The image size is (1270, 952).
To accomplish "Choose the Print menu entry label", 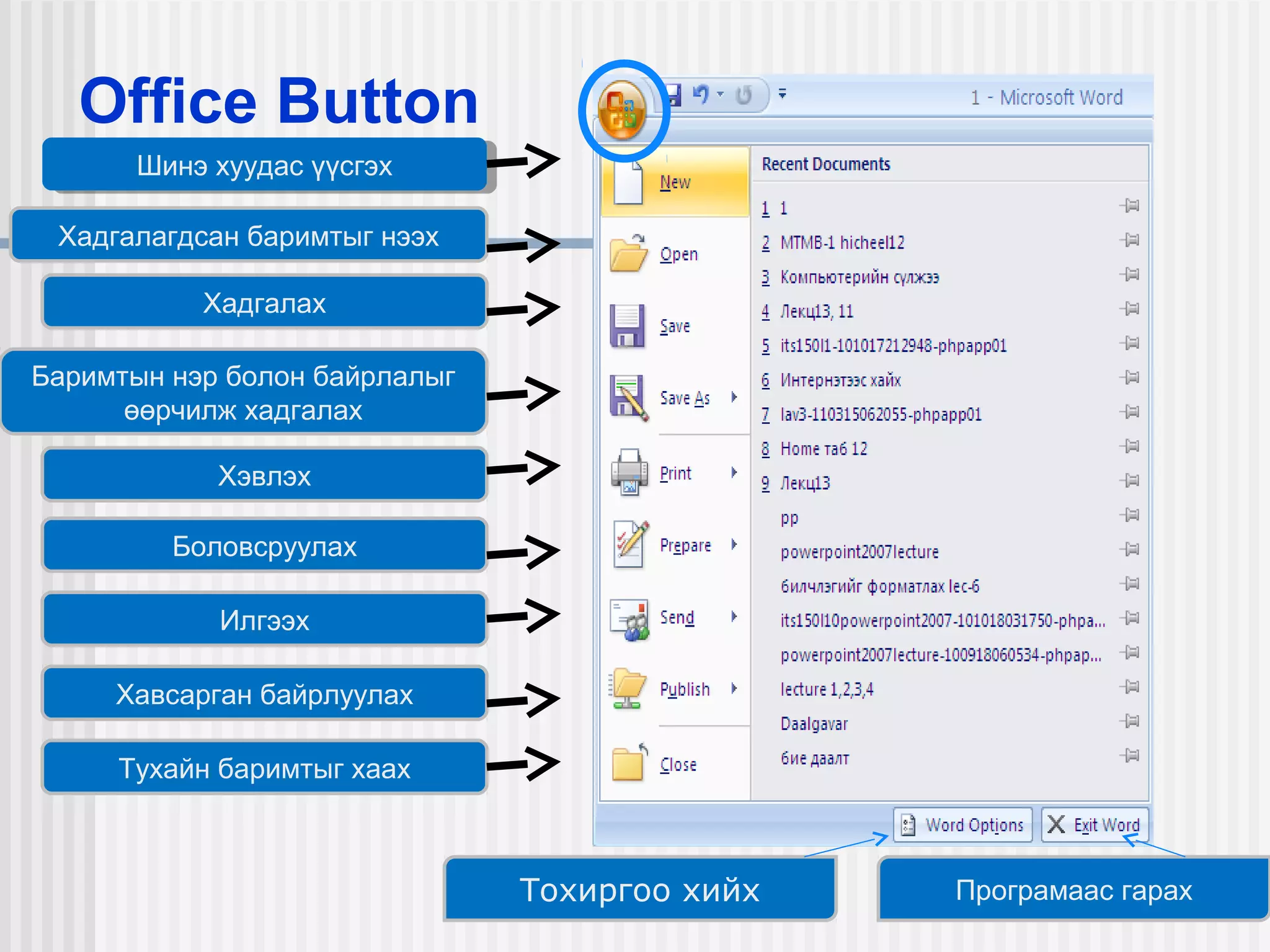I will pyautogui.click(x=675, y=474).
